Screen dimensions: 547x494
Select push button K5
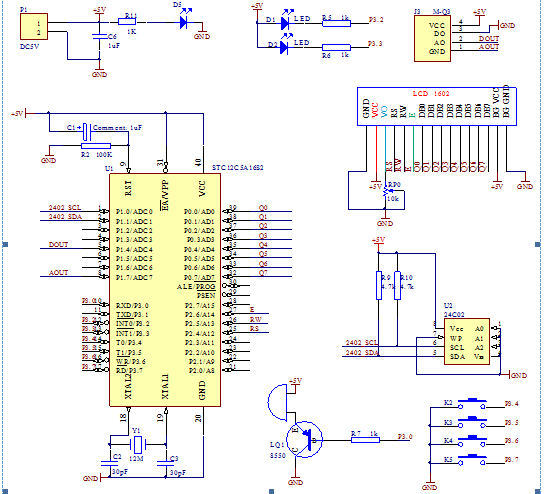[x=472, y=460]
